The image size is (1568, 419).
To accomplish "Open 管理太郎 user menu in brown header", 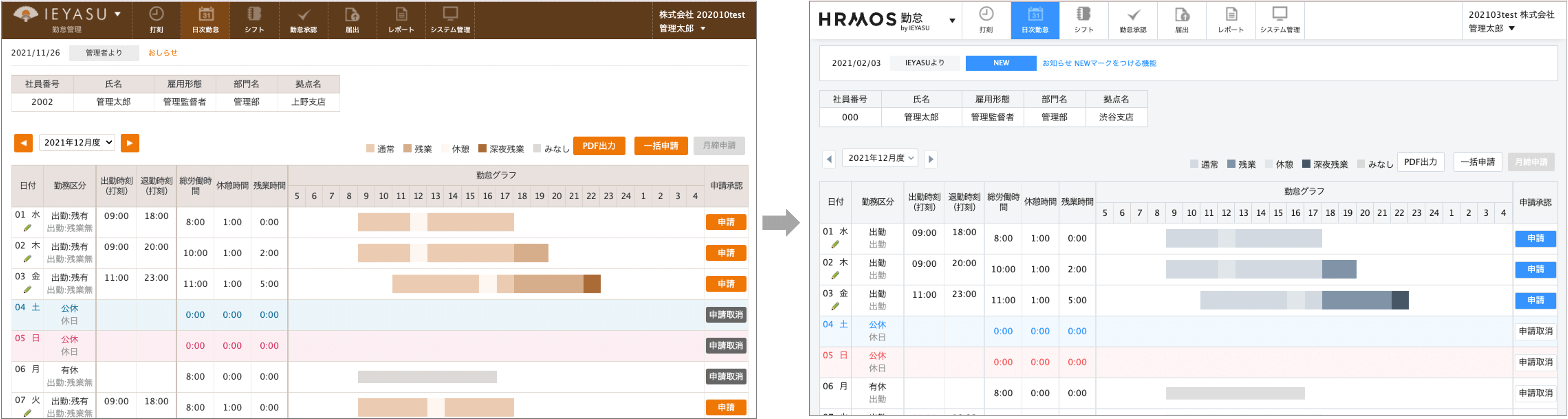I will click(682, 29).
